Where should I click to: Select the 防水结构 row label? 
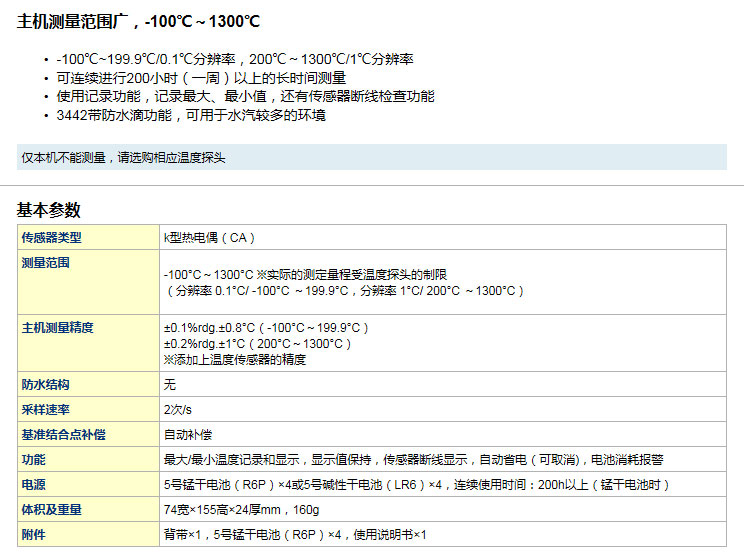tap(46, 385)
